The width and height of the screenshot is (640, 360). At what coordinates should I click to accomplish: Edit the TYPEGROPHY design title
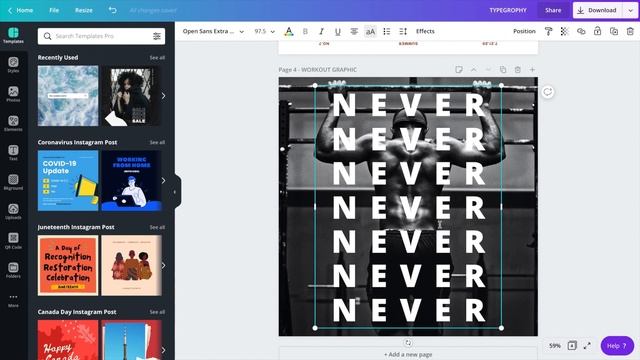click(x=508, y=10)
